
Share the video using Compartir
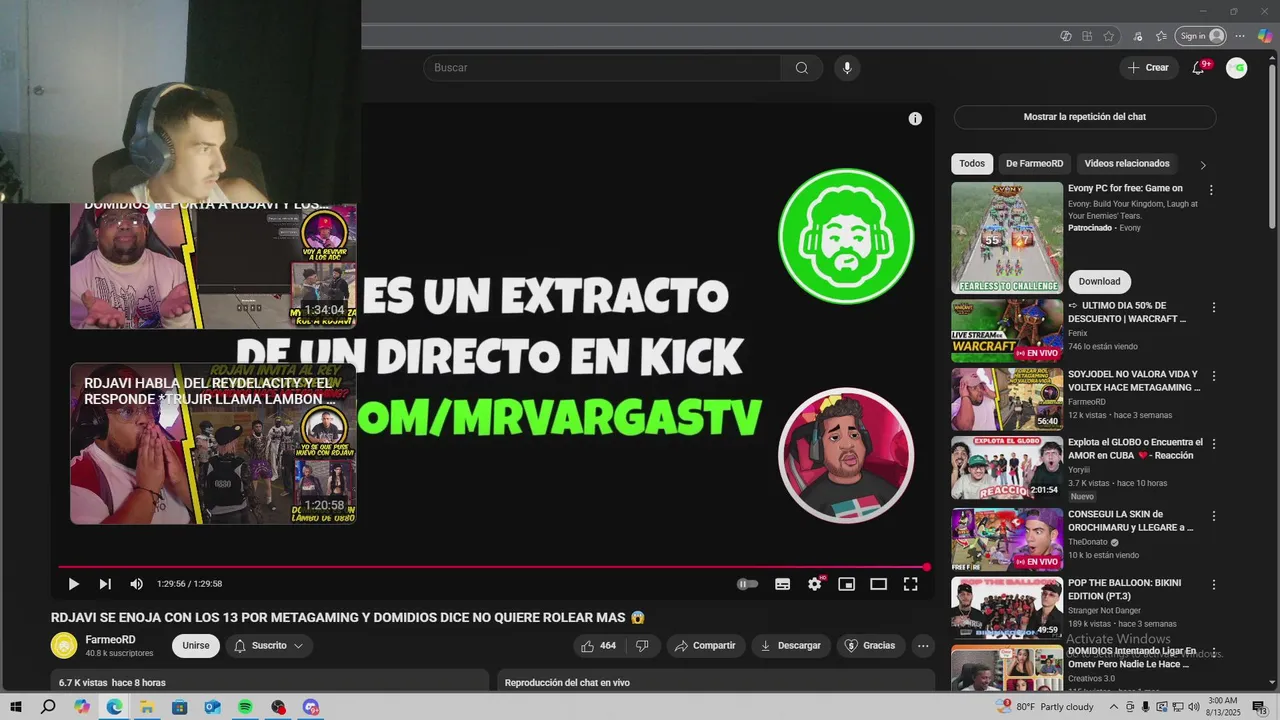705,646
